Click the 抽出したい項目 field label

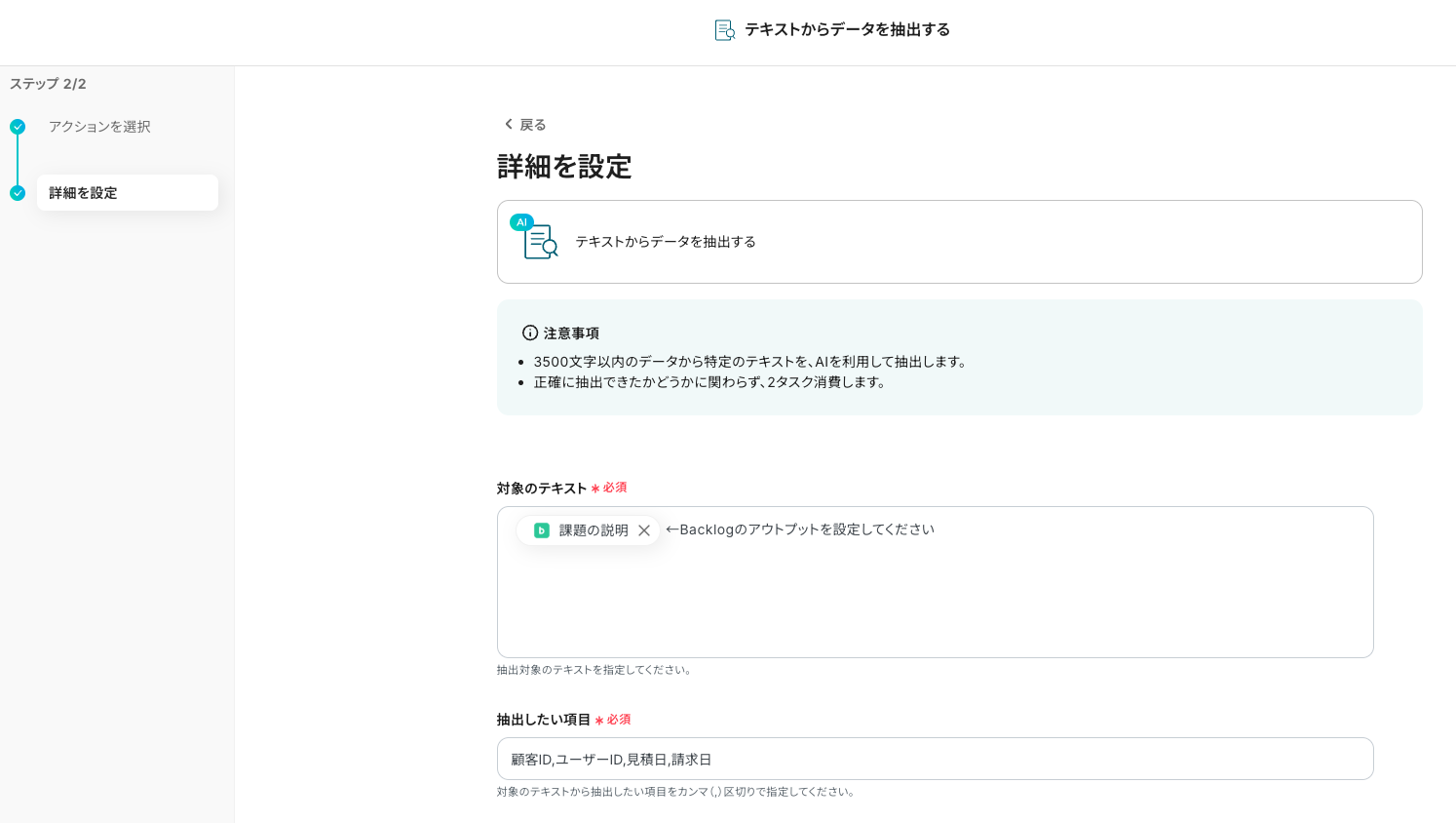click(x=544, y=720)
